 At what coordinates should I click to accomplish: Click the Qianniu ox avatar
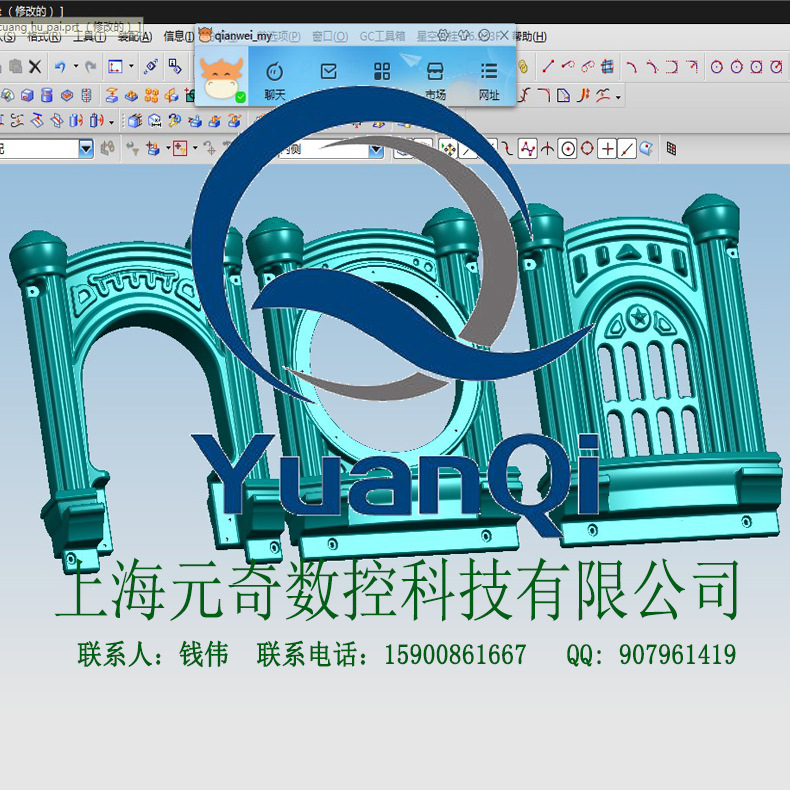(222, 78)
